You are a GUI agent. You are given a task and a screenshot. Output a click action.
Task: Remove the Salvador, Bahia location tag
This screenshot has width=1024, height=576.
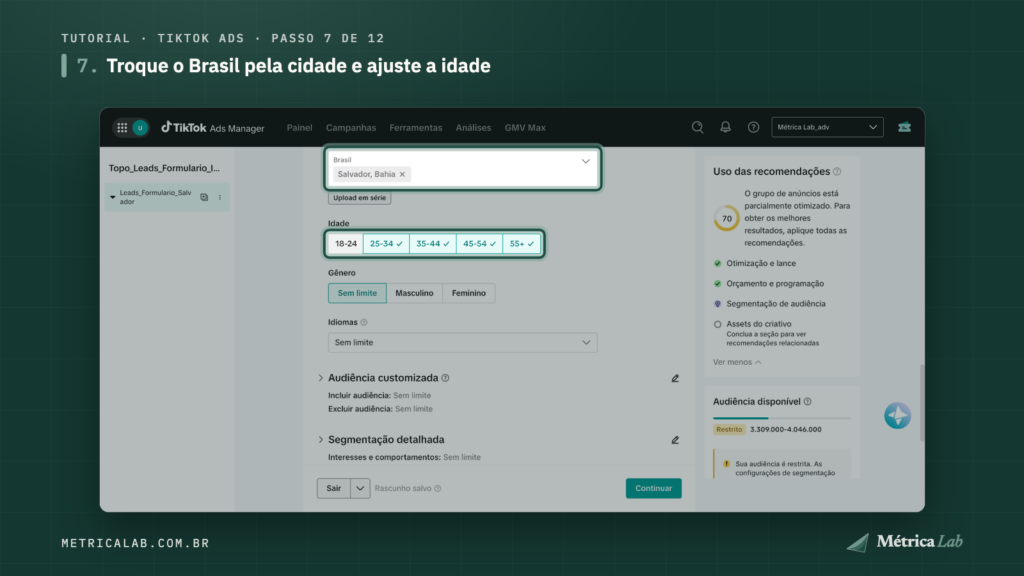point(402,174)
